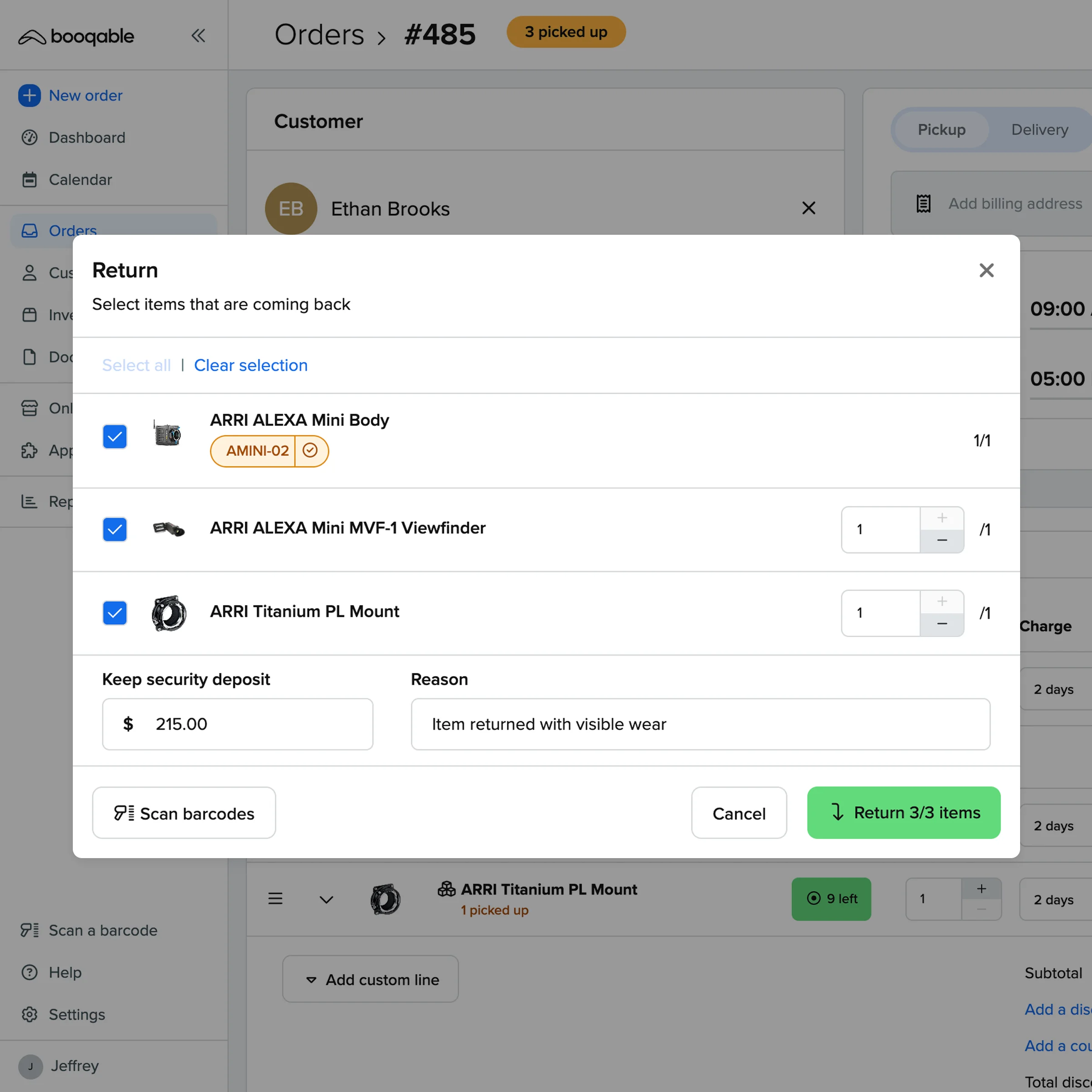The width and height of the screenshot is (1092, 1092).
Task: Open Settings from the sidebar
Action: 76,1015
